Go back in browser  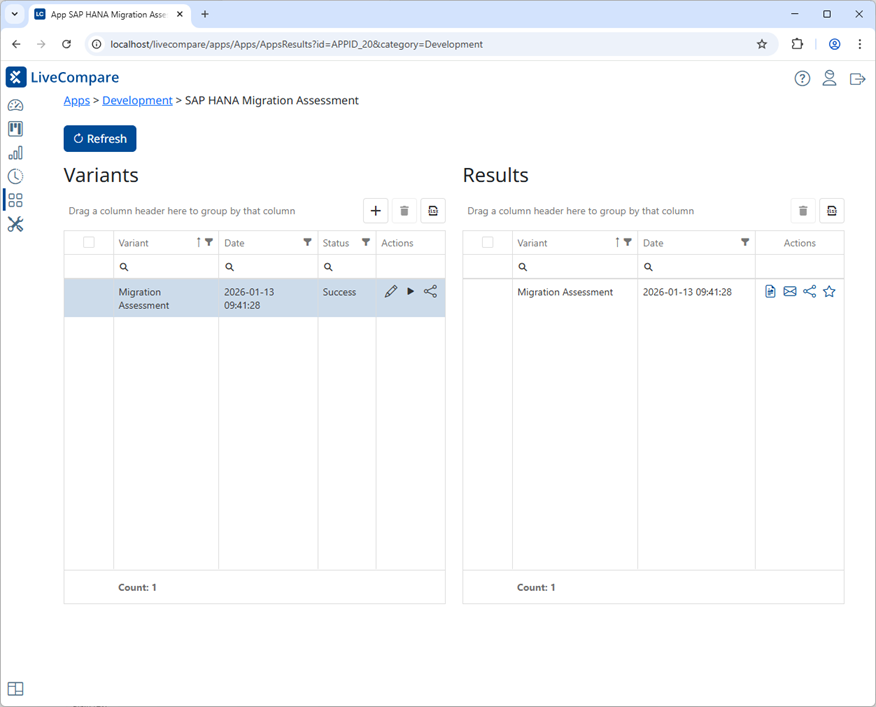[x=16, y=44]
